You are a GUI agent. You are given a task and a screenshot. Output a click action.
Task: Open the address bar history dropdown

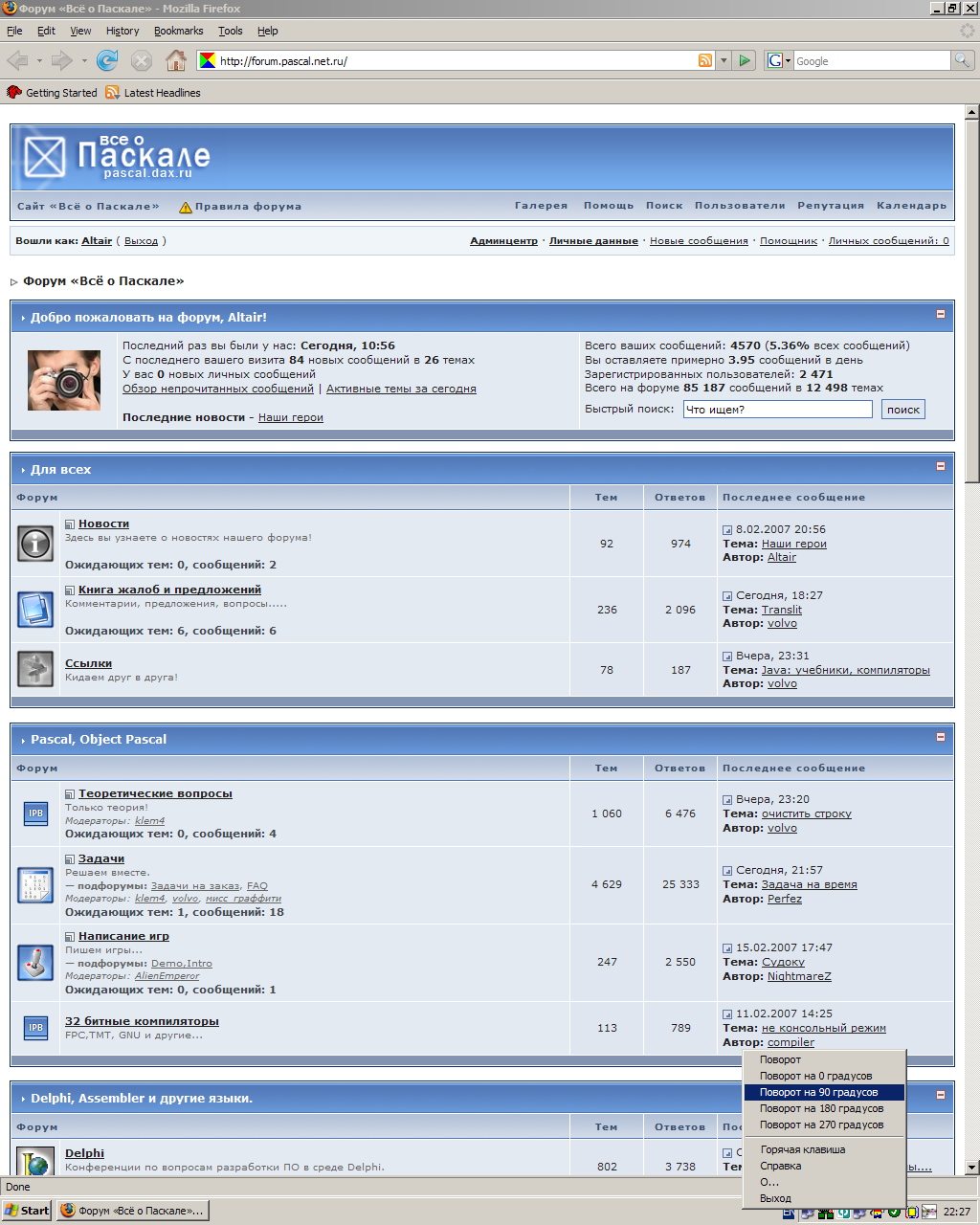(x=724, y=61)
